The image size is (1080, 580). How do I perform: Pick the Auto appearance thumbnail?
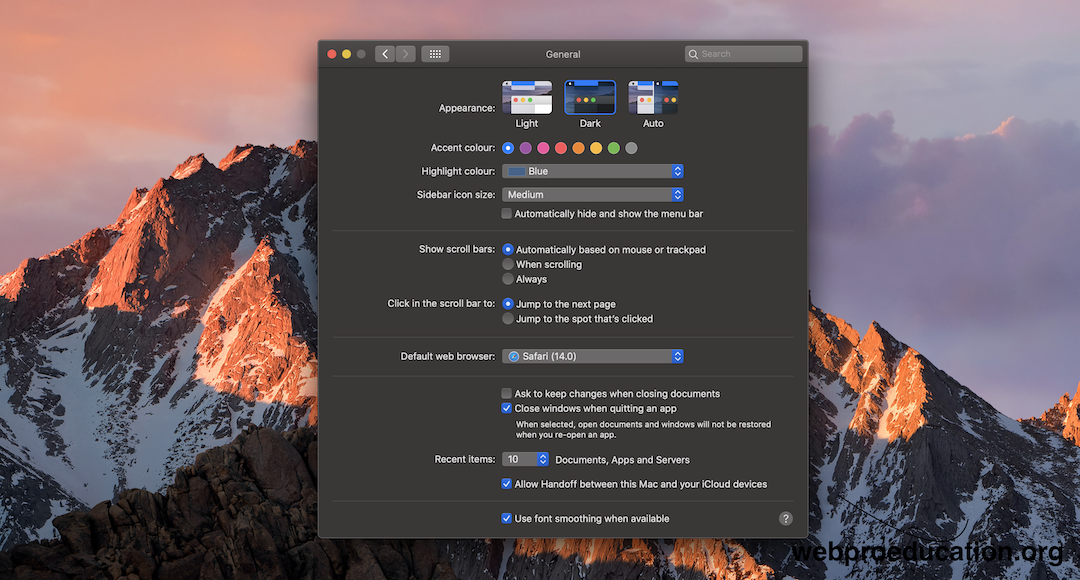pyautogui.click(x=653, y=98)
